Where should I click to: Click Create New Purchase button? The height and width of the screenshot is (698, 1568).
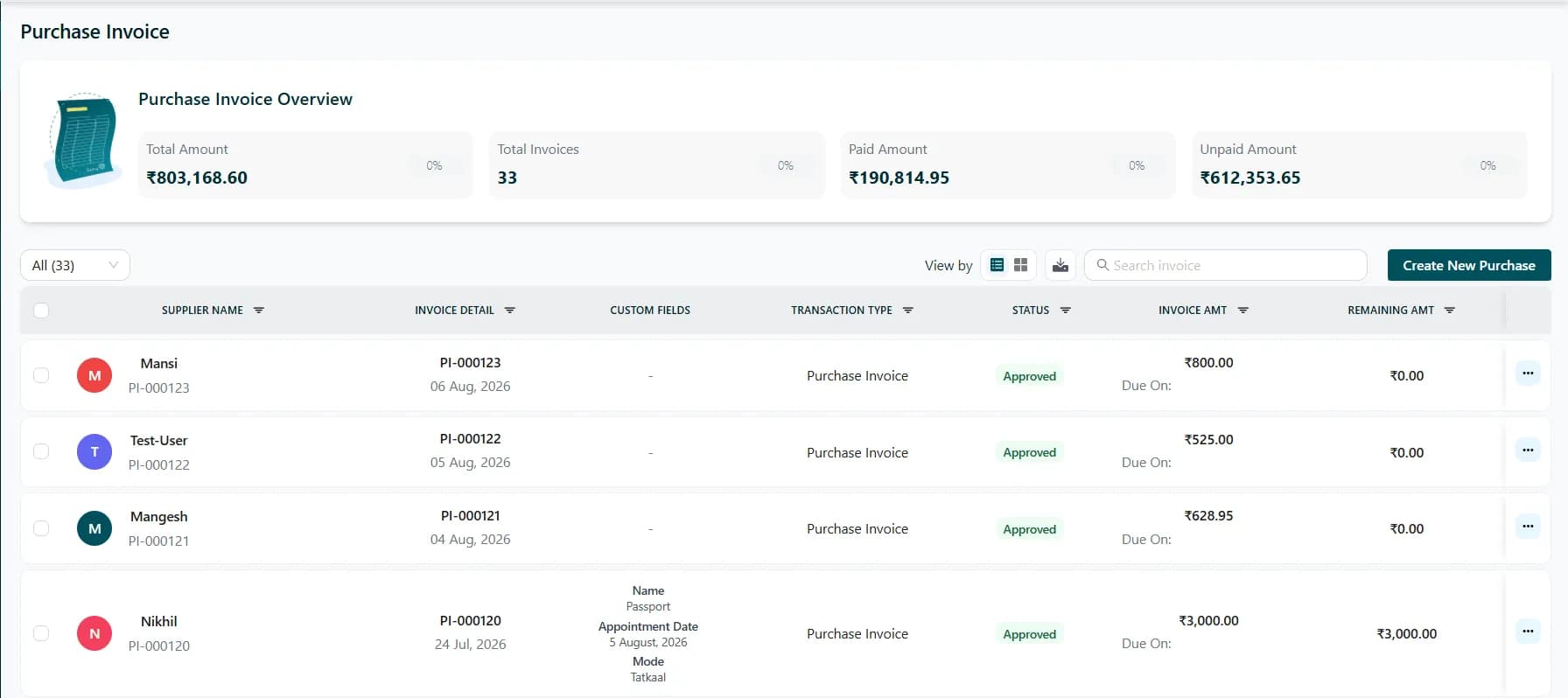[x=1469, y=265]
